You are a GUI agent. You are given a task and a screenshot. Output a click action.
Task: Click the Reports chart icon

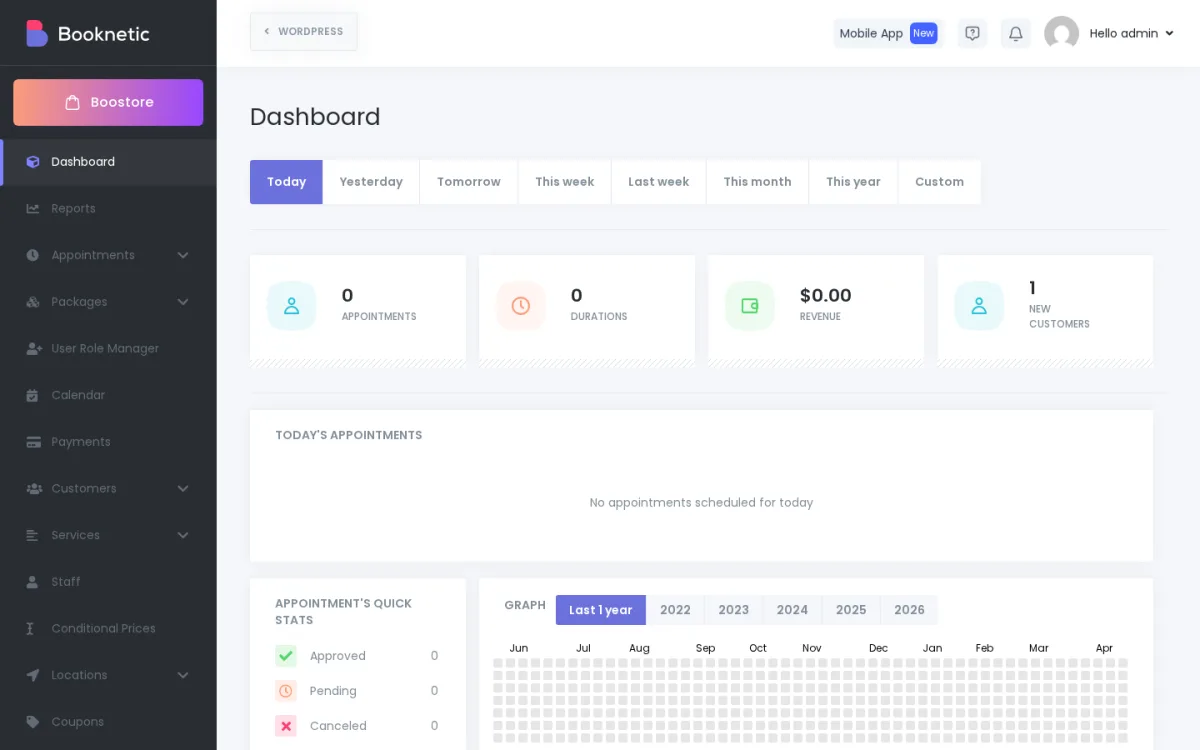point(33,209)
